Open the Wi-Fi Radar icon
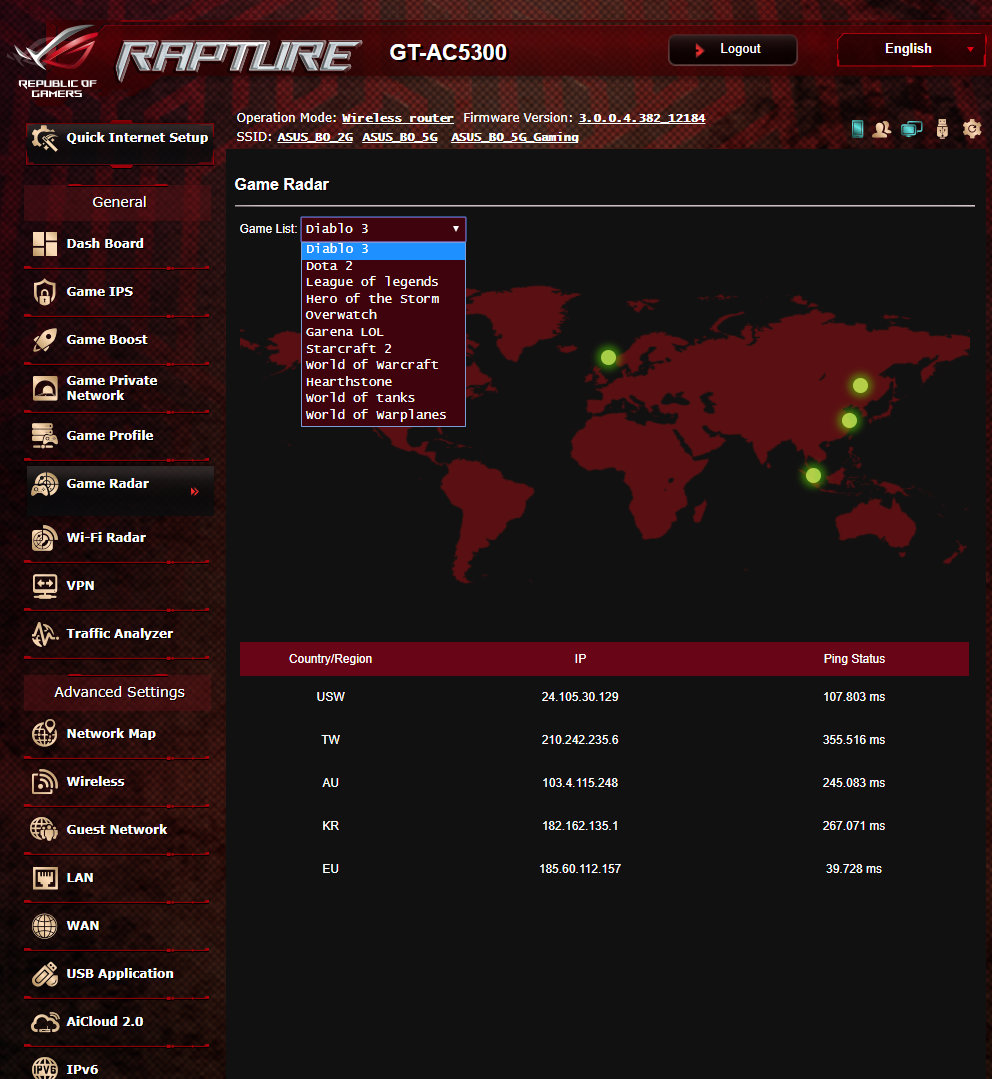992x1079 pixels. tap(45, 537)
